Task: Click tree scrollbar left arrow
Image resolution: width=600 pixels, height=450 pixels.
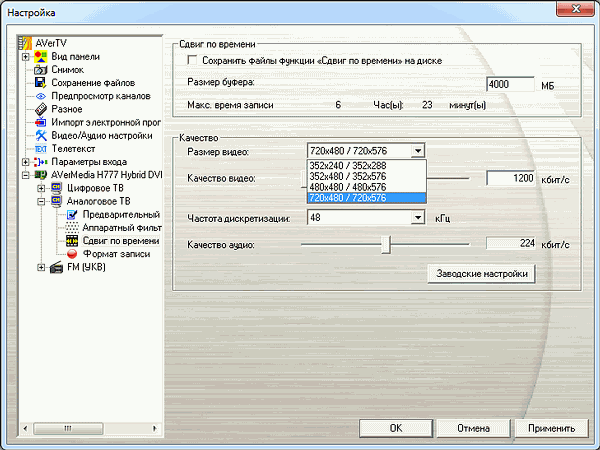Action: tap(25, 428)
